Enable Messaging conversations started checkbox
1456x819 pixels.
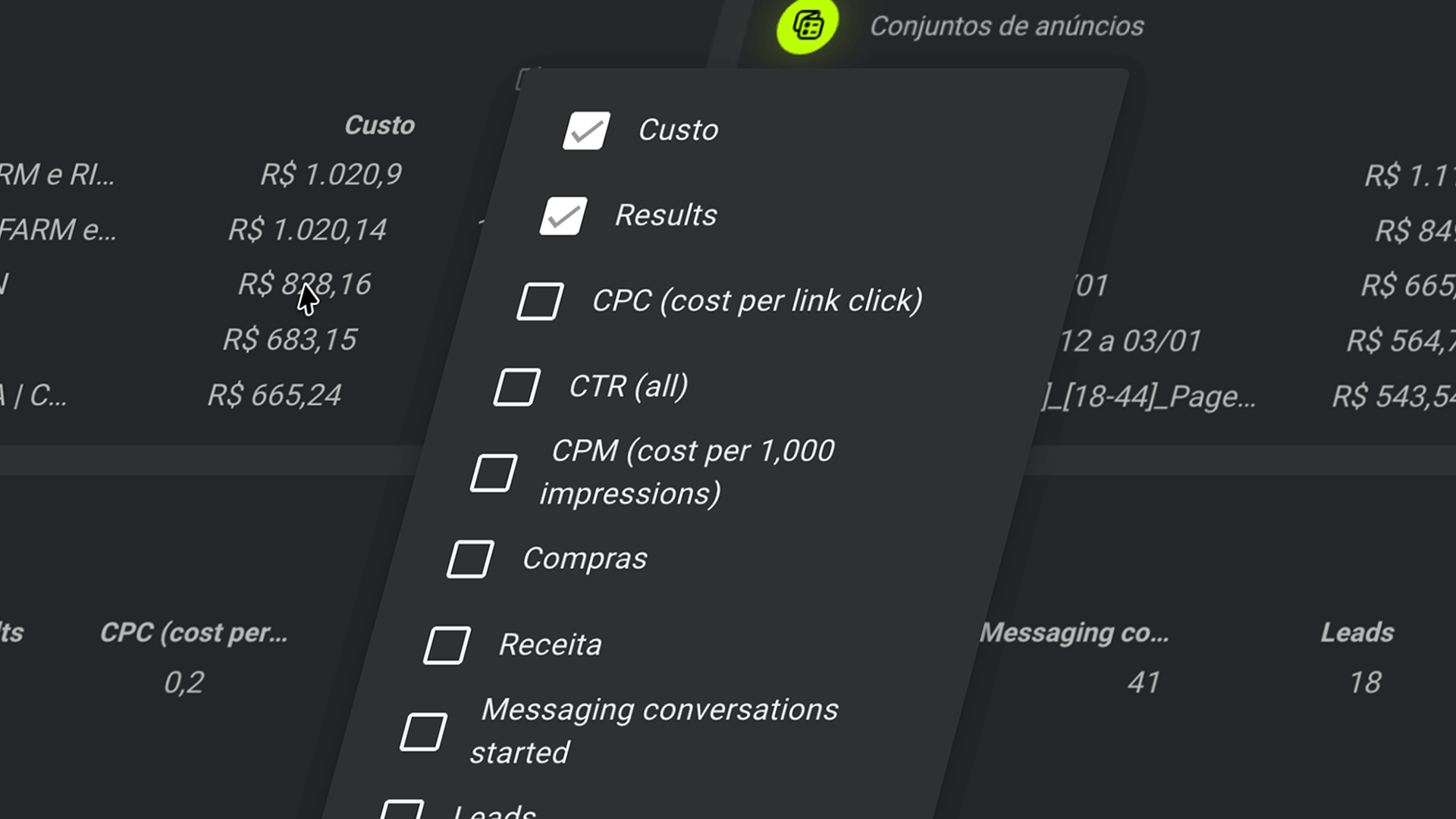pyautogui.click(x=423, y=732)
